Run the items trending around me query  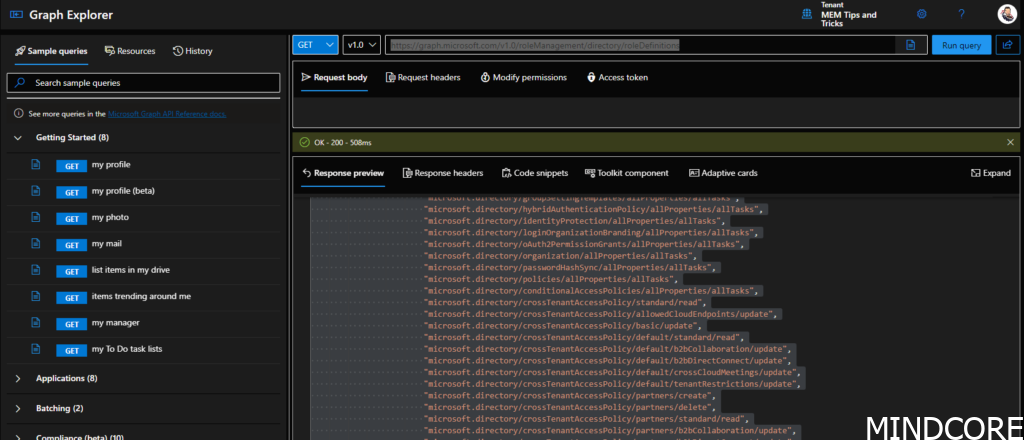(71, 298)
